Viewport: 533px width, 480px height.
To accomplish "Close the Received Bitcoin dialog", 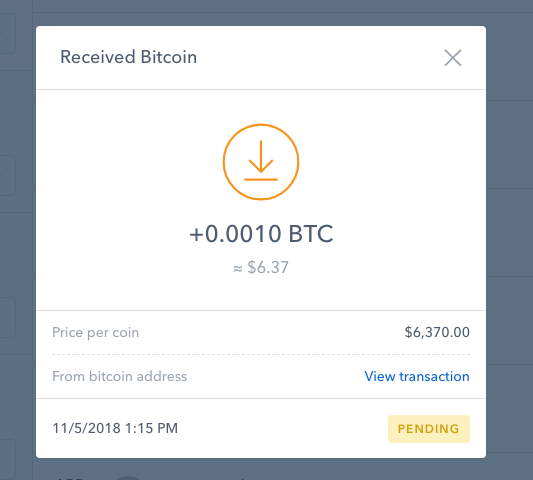I will (453, 58).
